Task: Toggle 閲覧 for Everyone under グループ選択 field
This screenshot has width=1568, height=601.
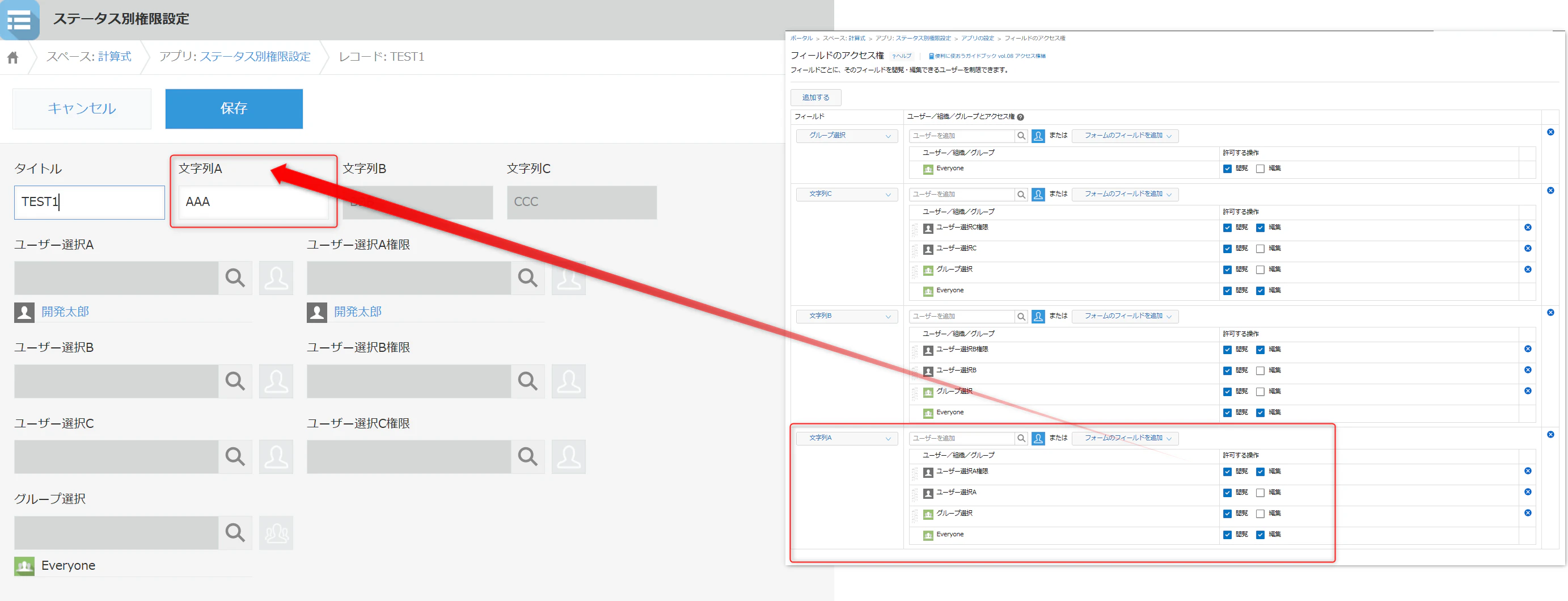Action: (x=1227, y=169)
